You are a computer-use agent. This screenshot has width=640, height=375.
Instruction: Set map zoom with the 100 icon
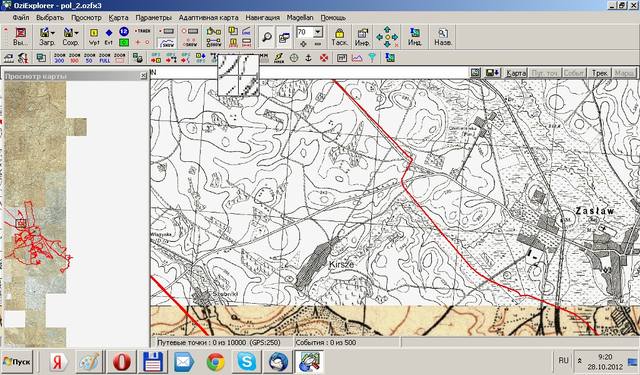(x=74, y=58)
